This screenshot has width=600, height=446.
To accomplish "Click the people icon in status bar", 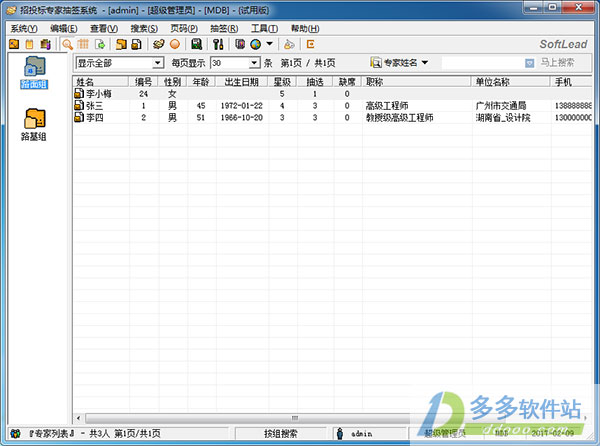I will (15, 433).
